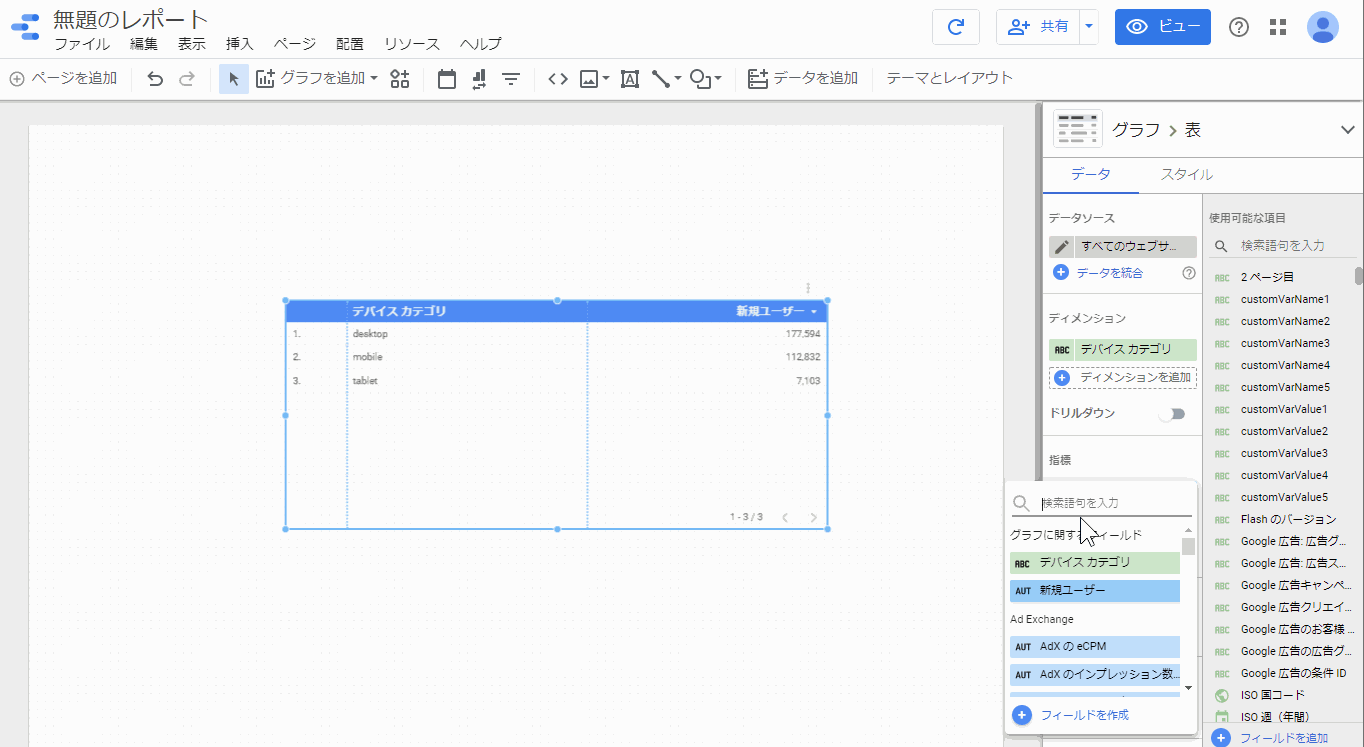The width and height of the screenshot is (1364, 747).
Task: Insert a text box
Action: (x=630, y=78)
